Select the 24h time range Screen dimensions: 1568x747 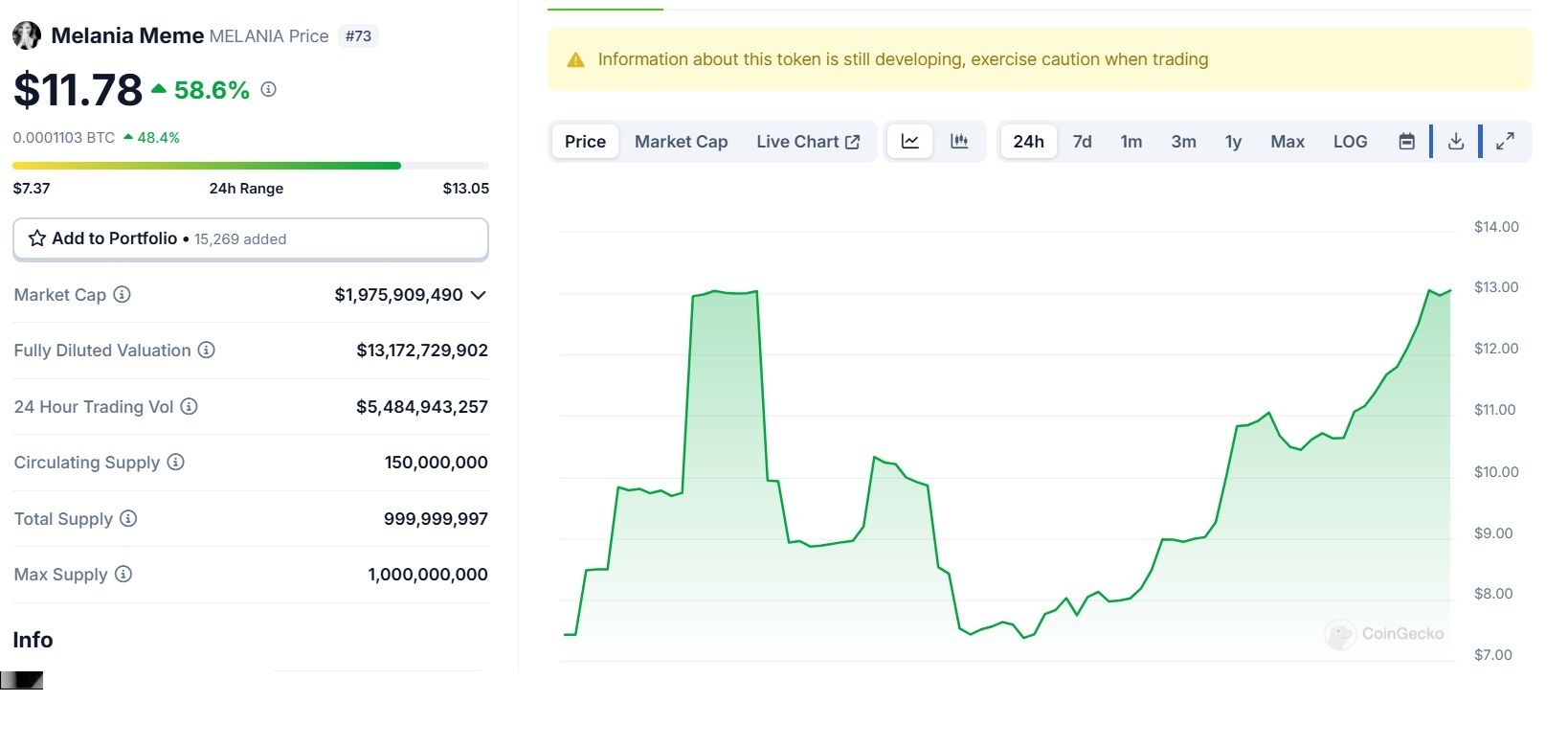click(x=1028, y=142)
